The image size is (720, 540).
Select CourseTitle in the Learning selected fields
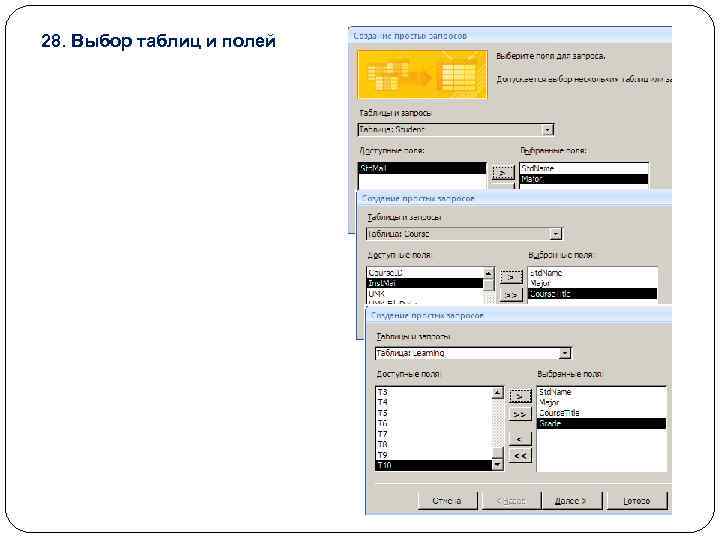pyautogui.click(x=602, y=413)
